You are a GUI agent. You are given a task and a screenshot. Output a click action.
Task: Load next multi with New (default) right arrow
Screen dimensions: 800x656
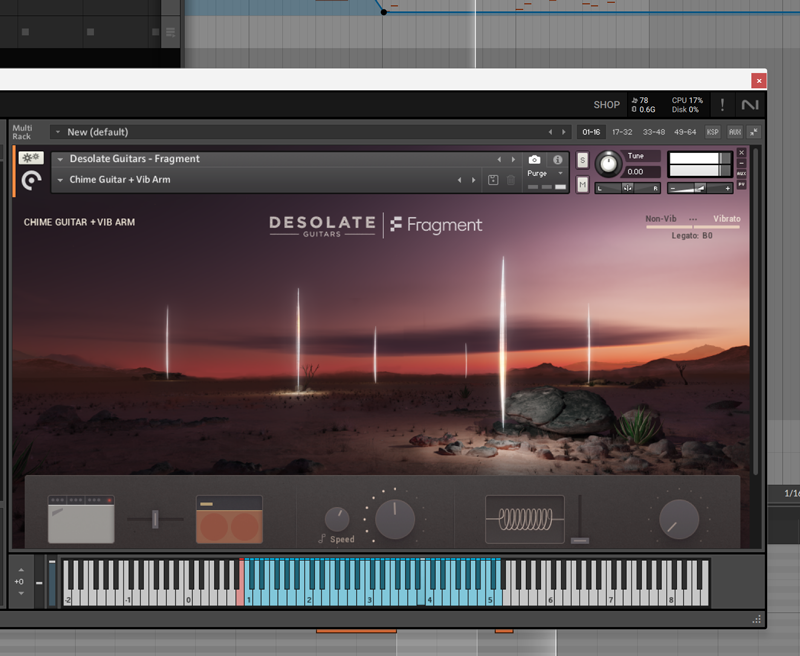pyautogui.click(x=564, y=132)
